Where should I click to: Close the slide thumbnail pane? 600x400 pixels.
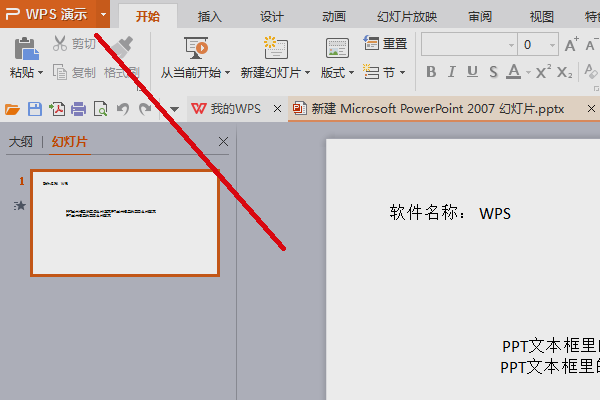223,142
